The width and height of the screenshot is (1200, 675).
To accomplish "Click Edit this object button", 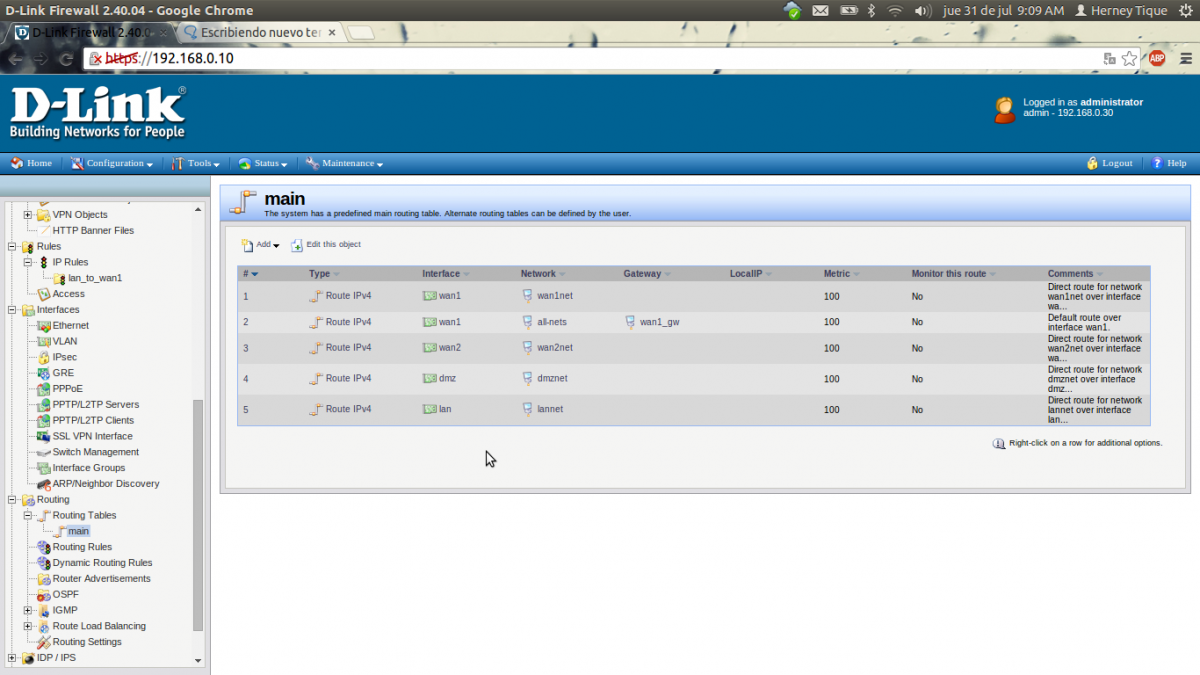I will 326,245.
